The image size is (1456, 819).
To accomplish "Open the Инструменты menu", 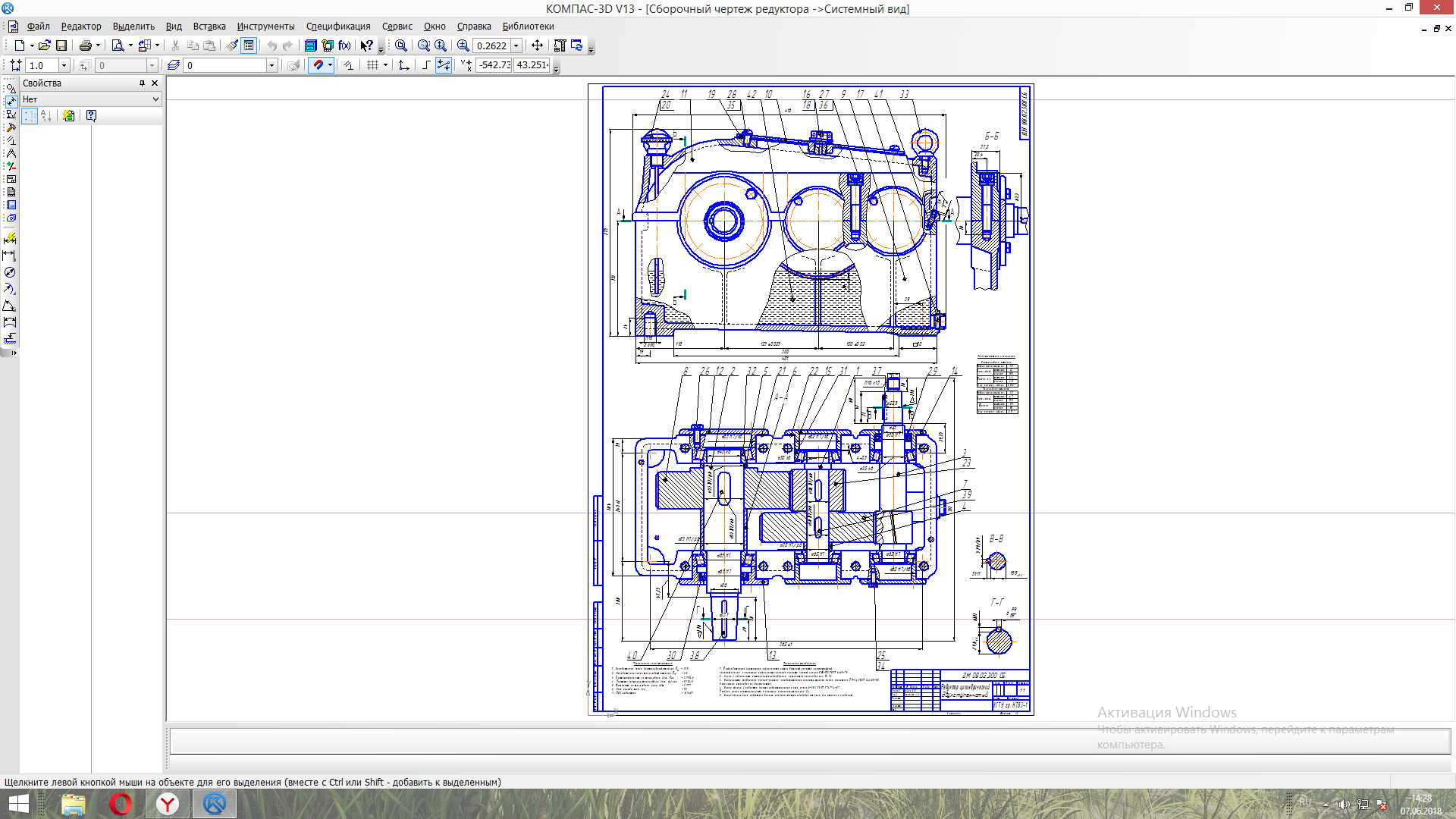I will 265,26.
